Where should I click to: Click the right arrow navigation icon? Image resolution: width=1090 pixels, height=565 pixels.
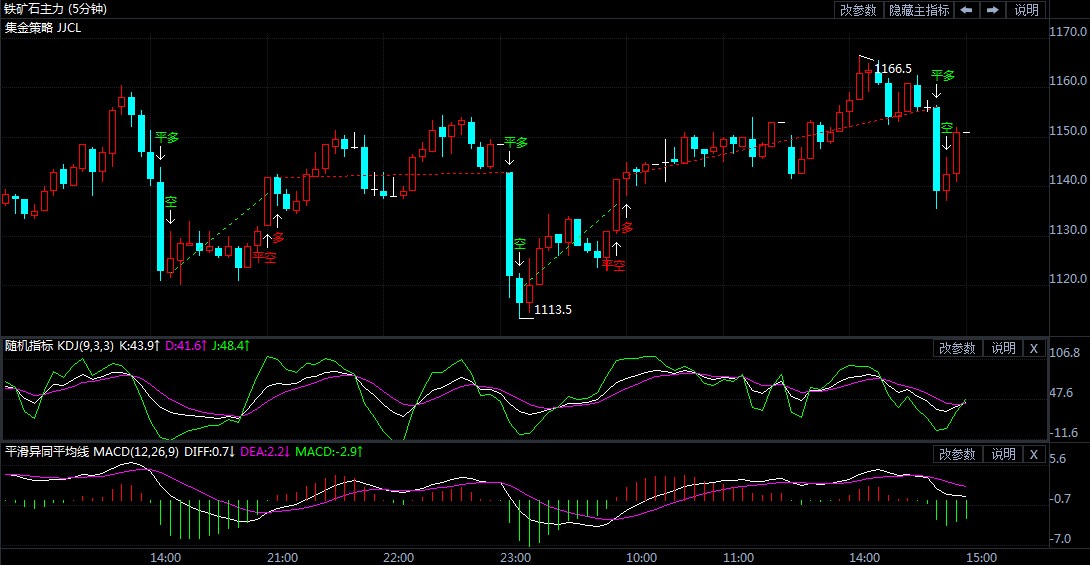click(993, 10)
